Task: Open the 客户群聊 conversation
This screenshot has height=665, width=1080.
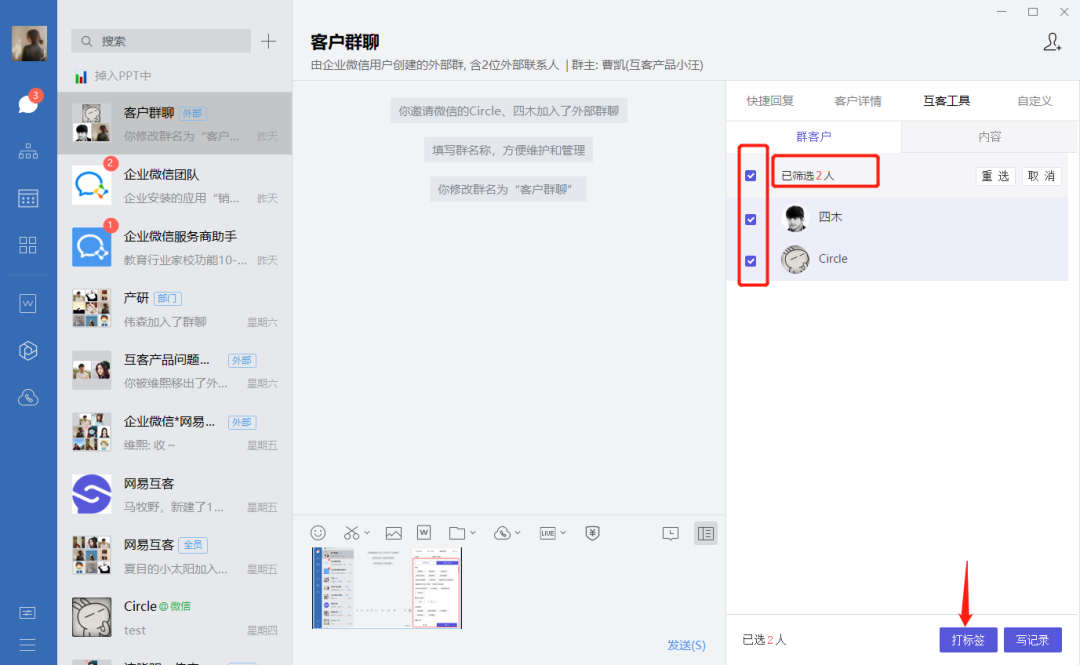Action: (x=175, y=123)
